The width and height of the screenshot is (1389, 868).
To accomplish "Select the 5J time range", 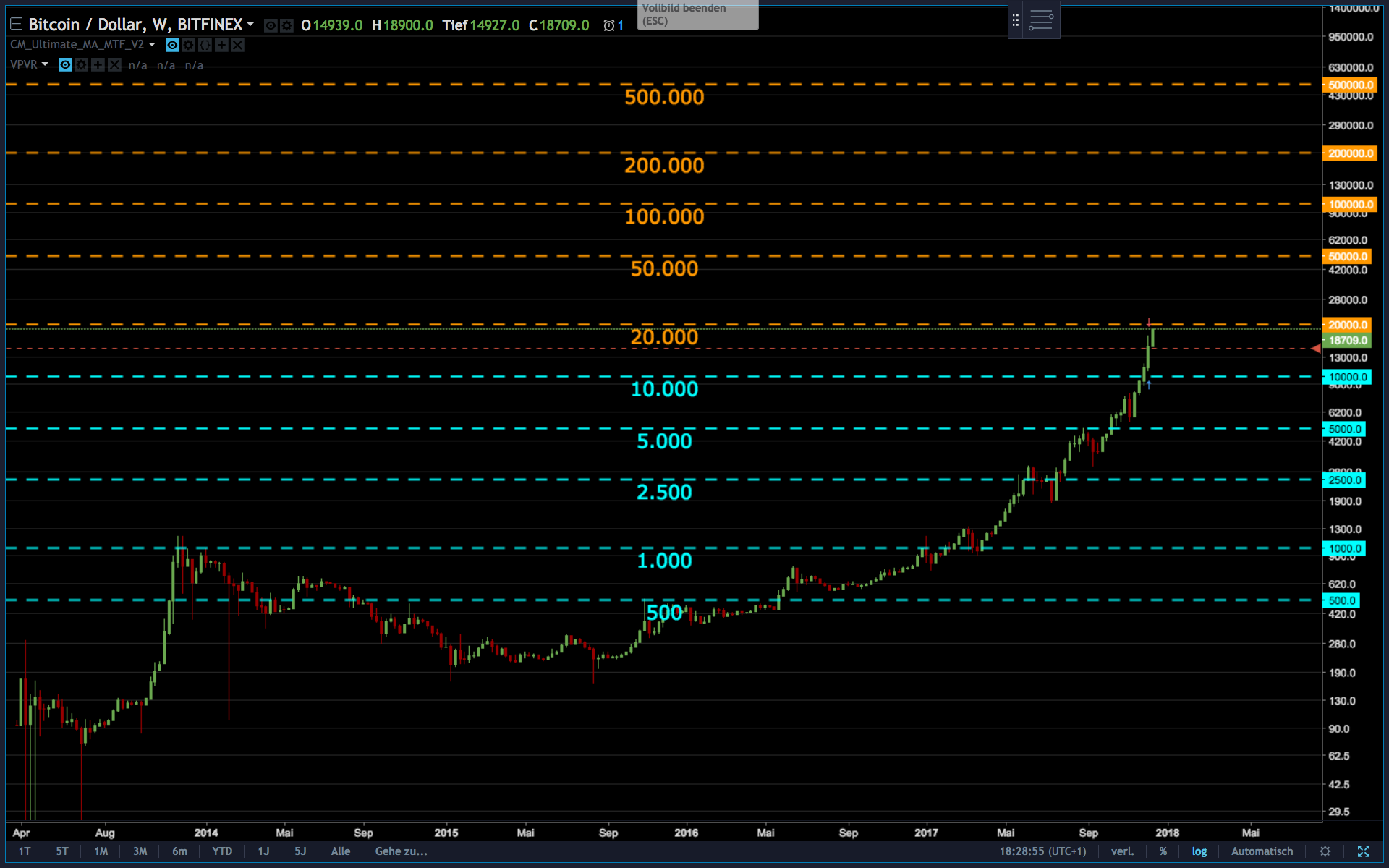I will click(x=300, y=851).
